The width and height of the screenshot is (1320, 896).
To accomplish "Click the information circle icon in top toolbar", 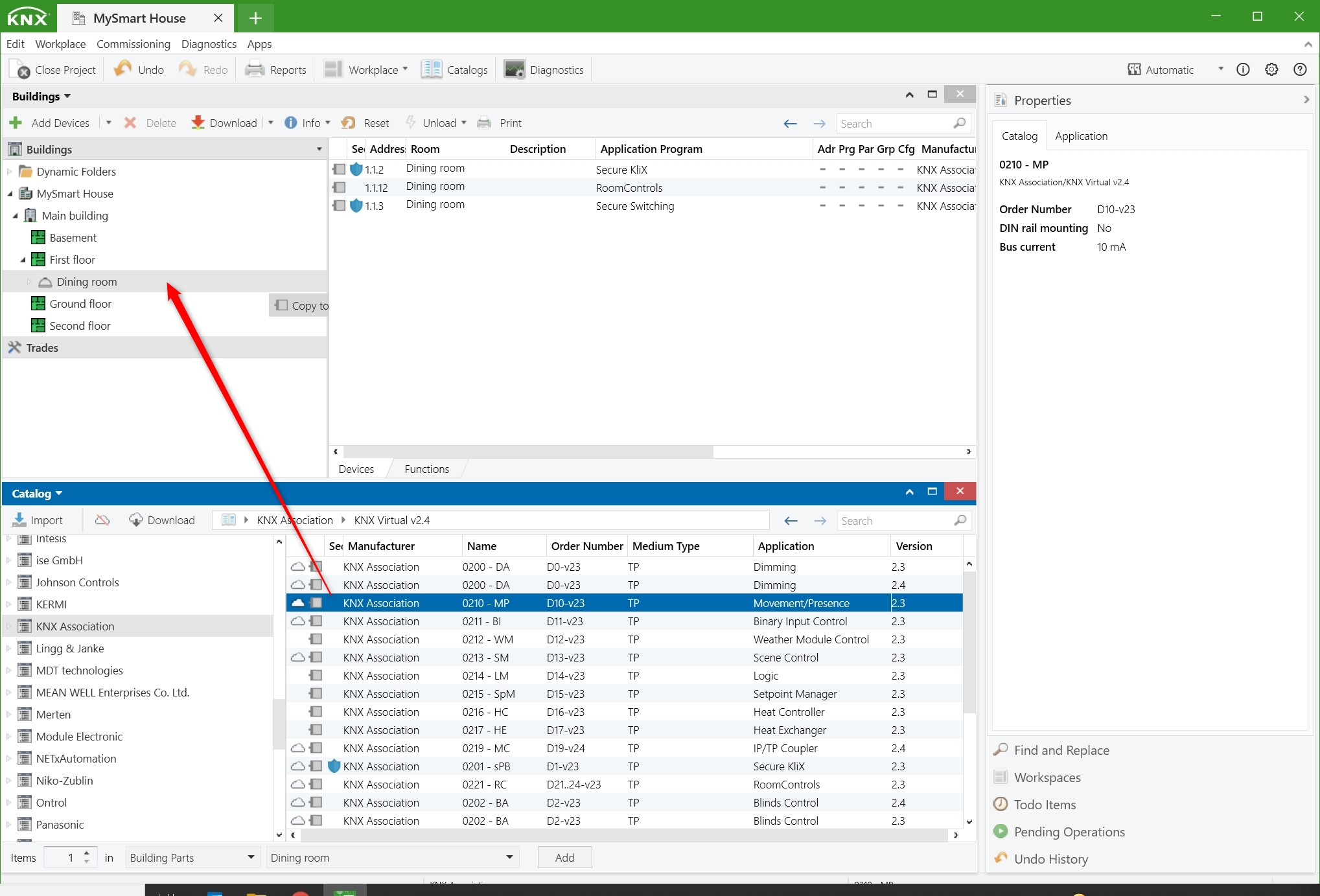I will tap(1243, 69).
